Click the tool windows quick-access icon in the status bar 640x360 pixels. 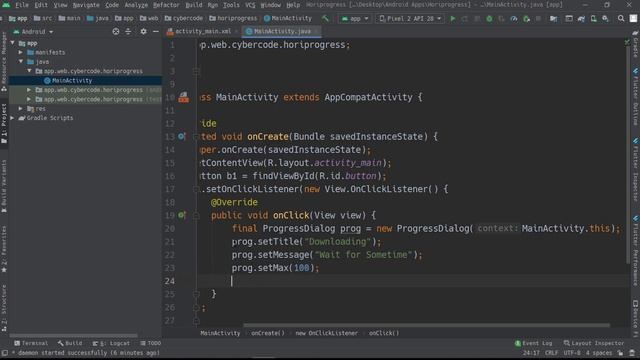[x=4, y=353]
